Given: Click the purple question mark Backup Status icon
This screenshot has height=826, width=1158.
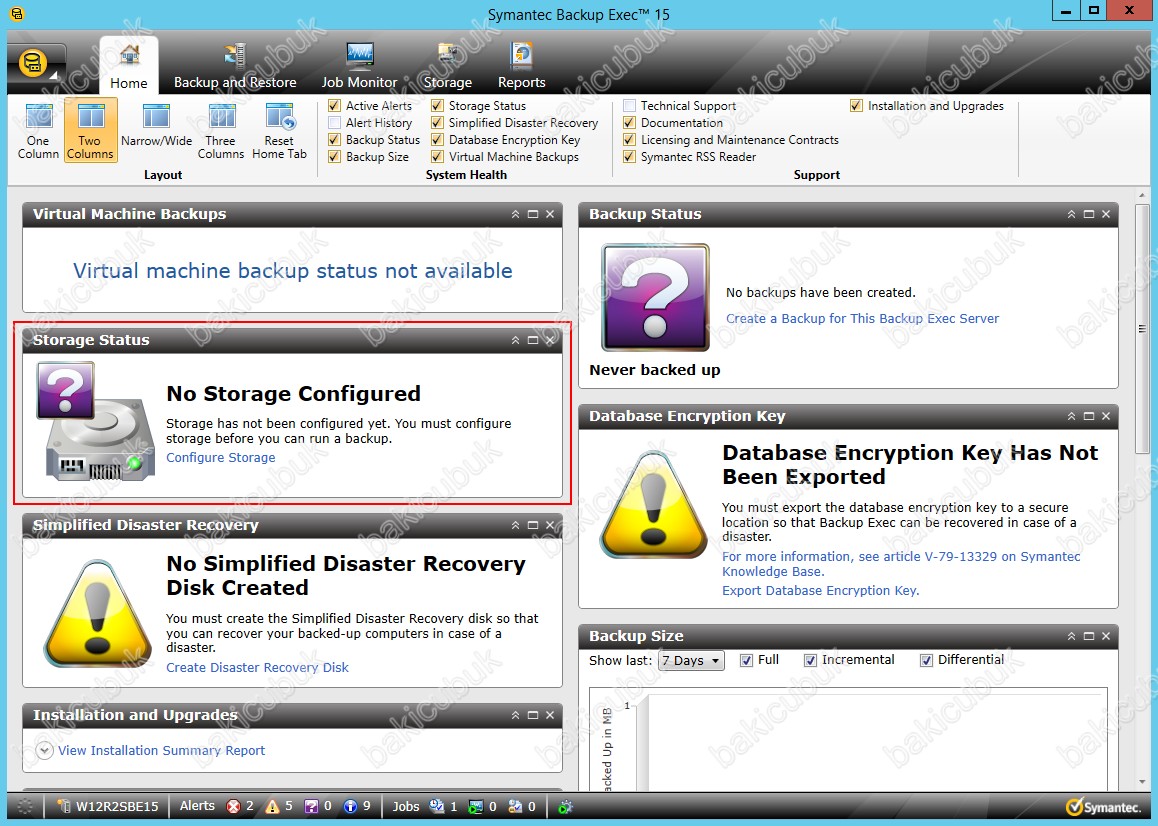Looking at the screenshot, I should click(x=655, y=297).
